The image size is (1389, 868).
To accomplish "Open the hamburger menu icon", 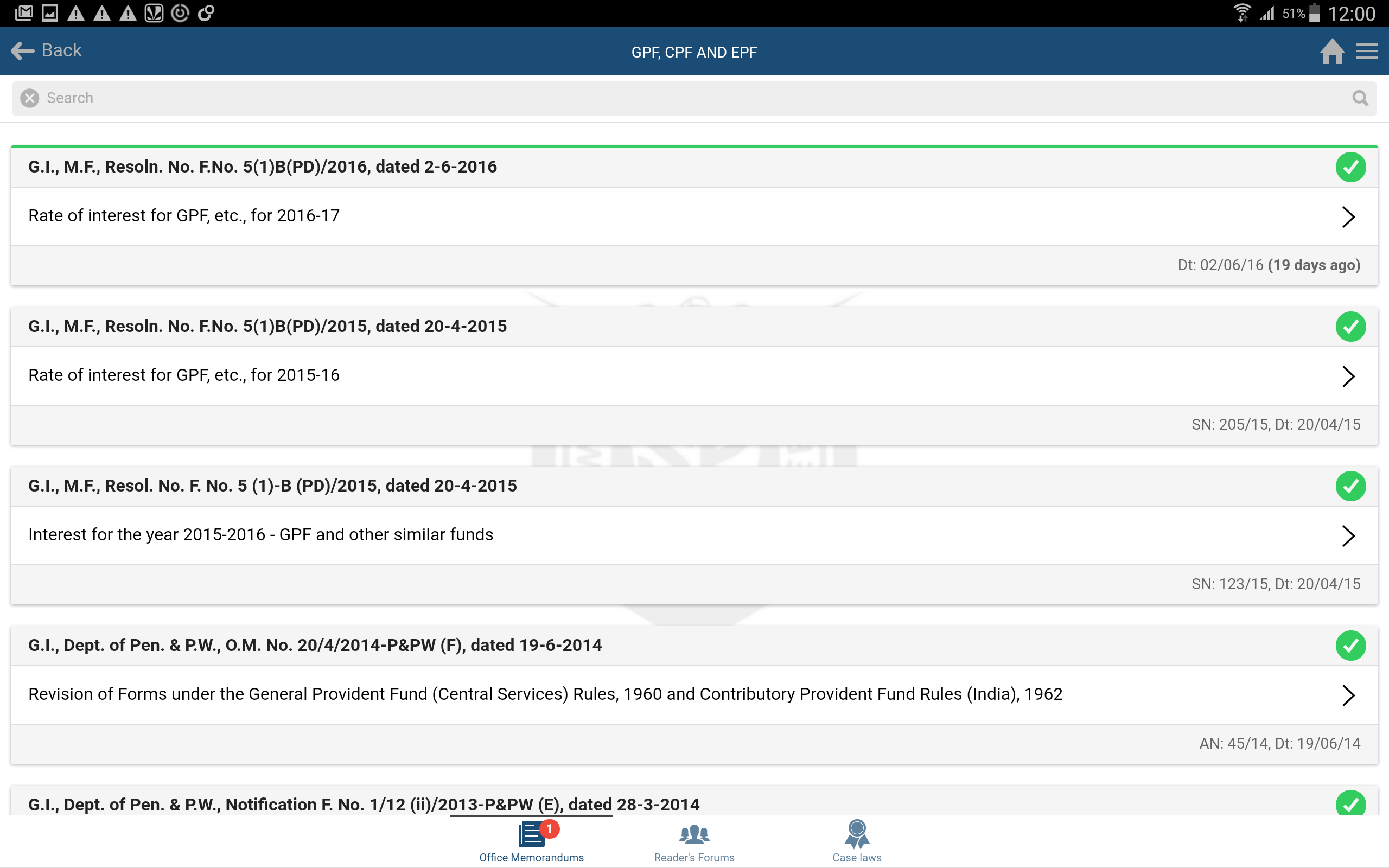I will pos(1367,51).
